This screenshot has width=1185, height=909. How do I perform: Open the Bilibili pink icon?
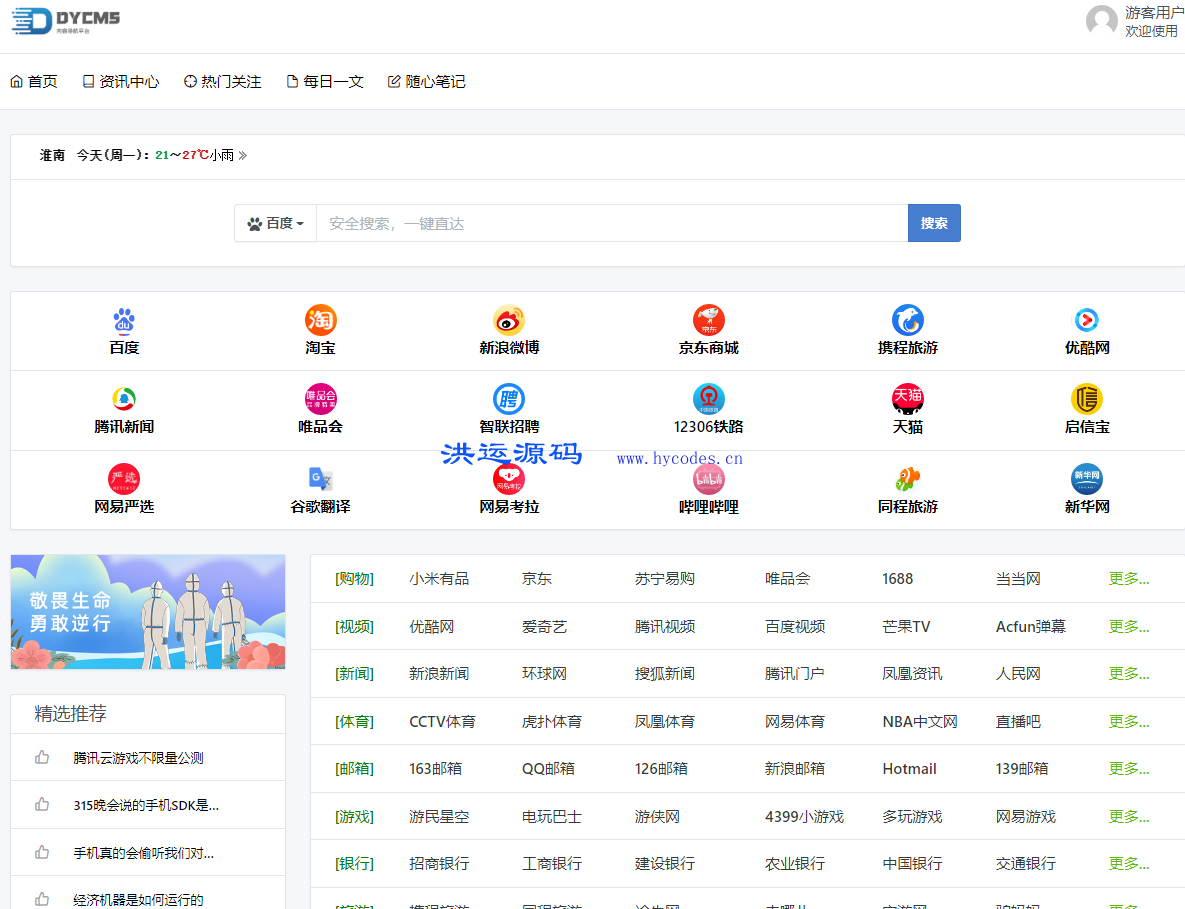tap(709, 479)
